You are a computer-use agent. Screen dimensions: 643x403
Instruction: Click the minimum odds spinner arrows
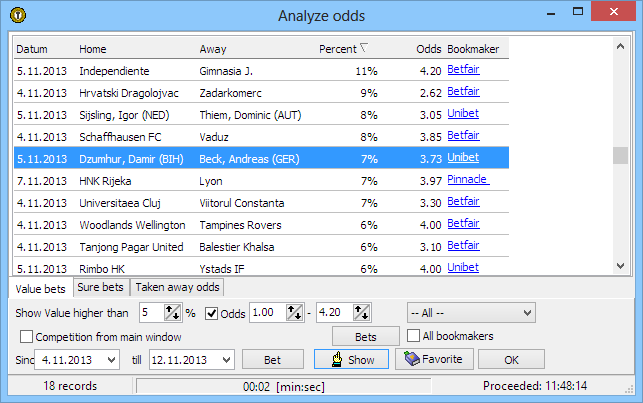[294, 313]
